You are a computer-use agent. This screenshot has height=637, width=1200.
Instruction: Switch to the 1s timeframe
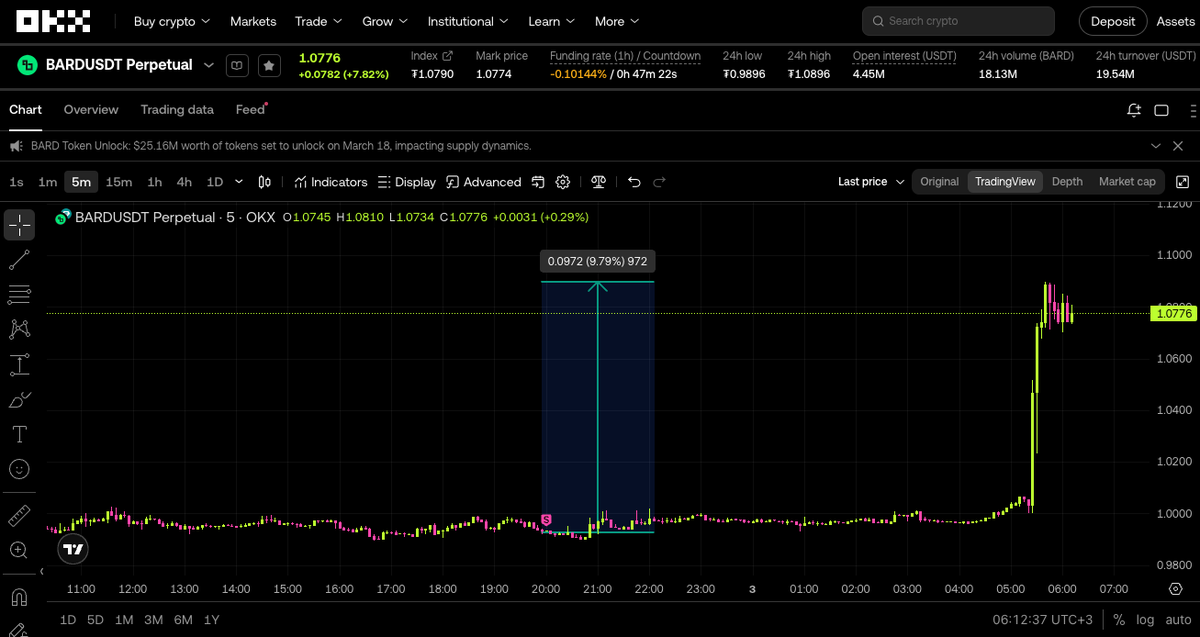point(16,182)
